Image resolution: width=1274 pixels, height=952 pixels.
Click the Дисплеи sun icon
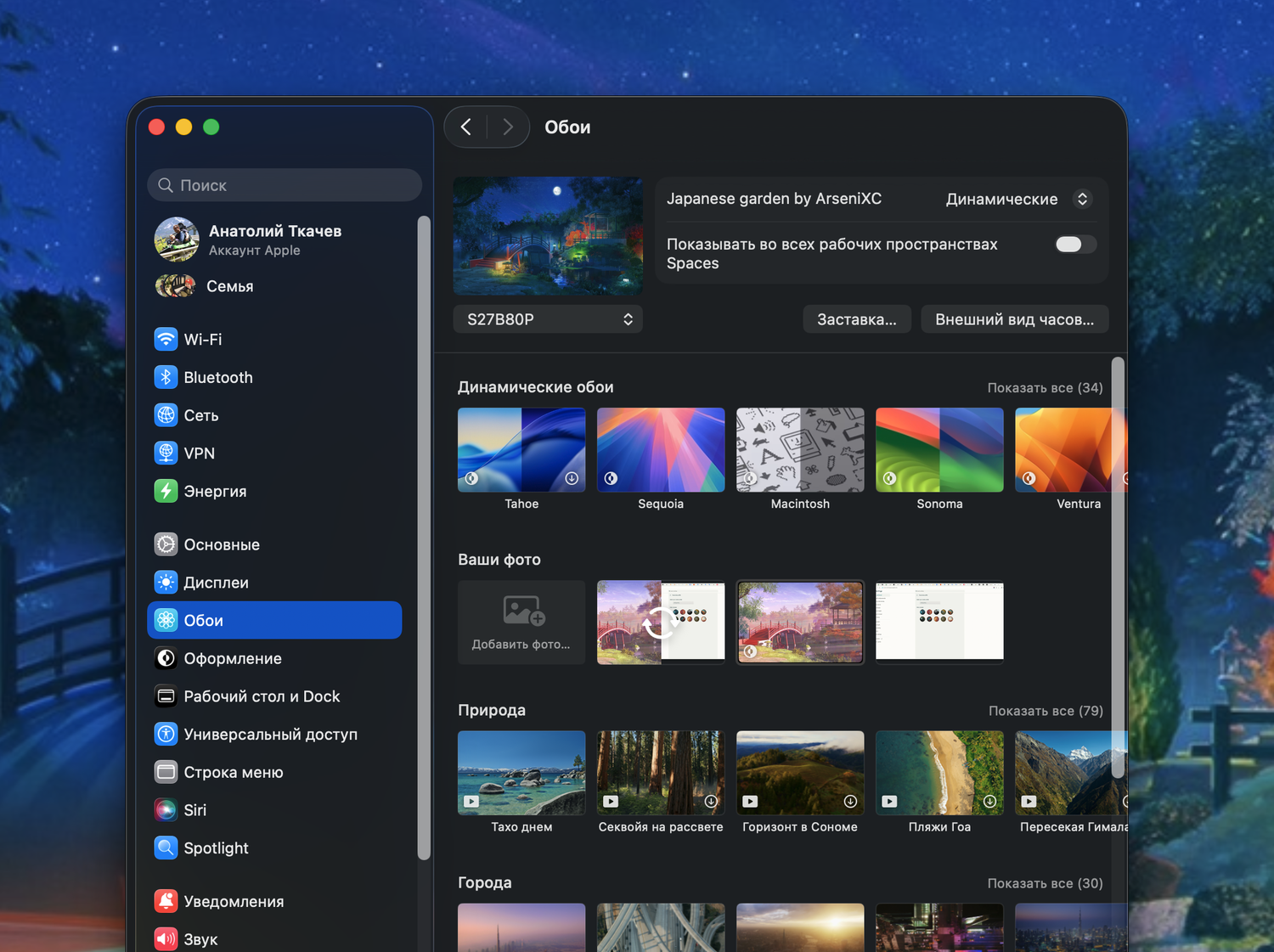coord(166,583)
